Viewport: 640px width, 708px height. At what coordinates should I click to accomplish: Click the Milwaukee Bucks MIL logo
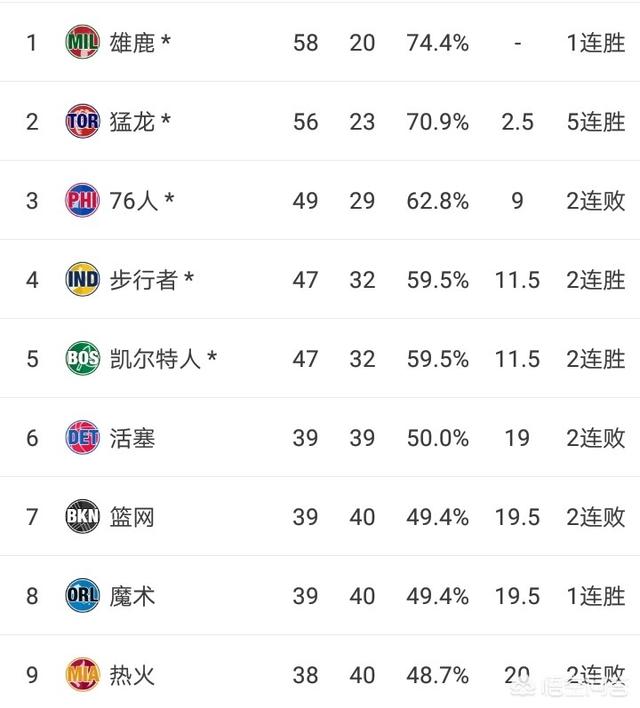click(x=82, y=42)
